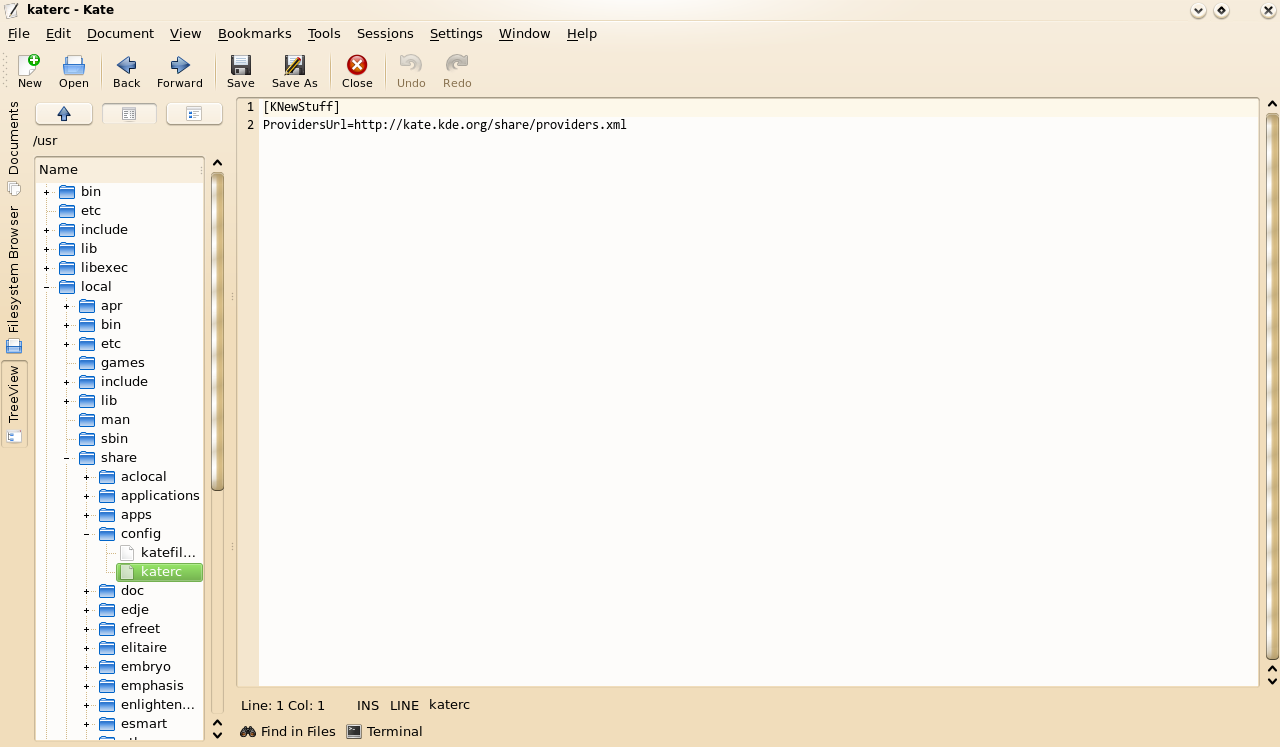This screenshot has height=747, width=1280.
Task: Select the embryo folder
Action: tap(146, 667)
